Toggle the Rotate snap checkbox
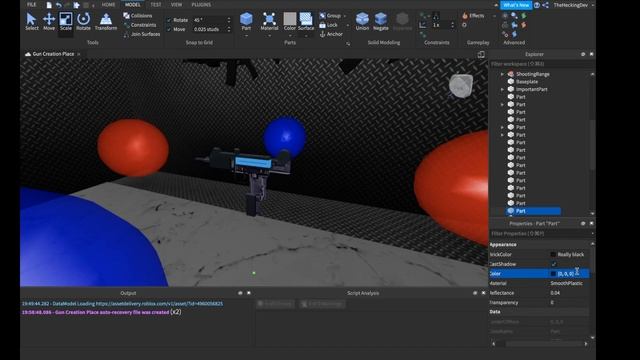Image resolution: width=640 pixels, height=360 pixels. (x=169, y=20)
